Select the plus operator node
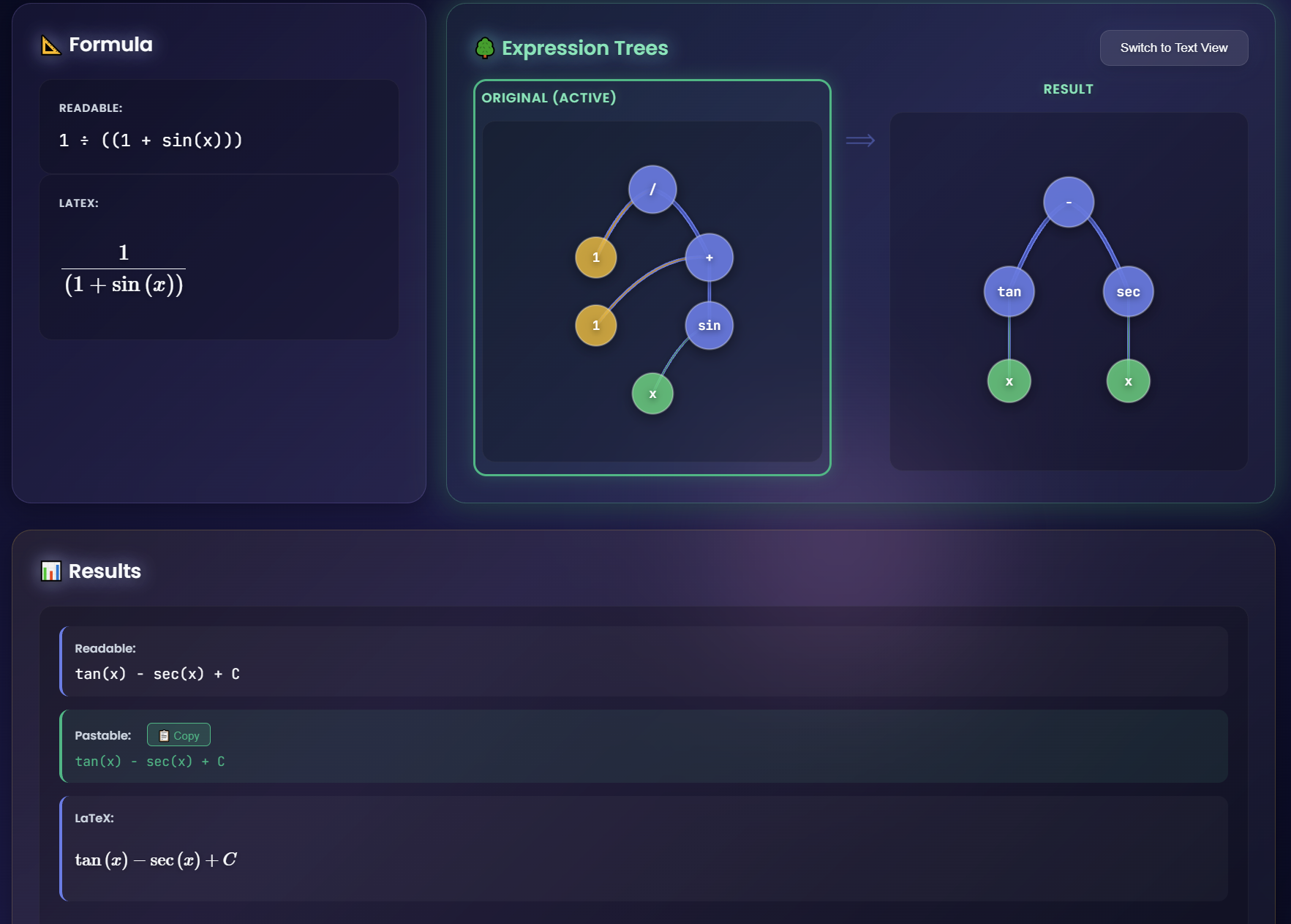The image size is (1291, 924). (x=709, y=258)
